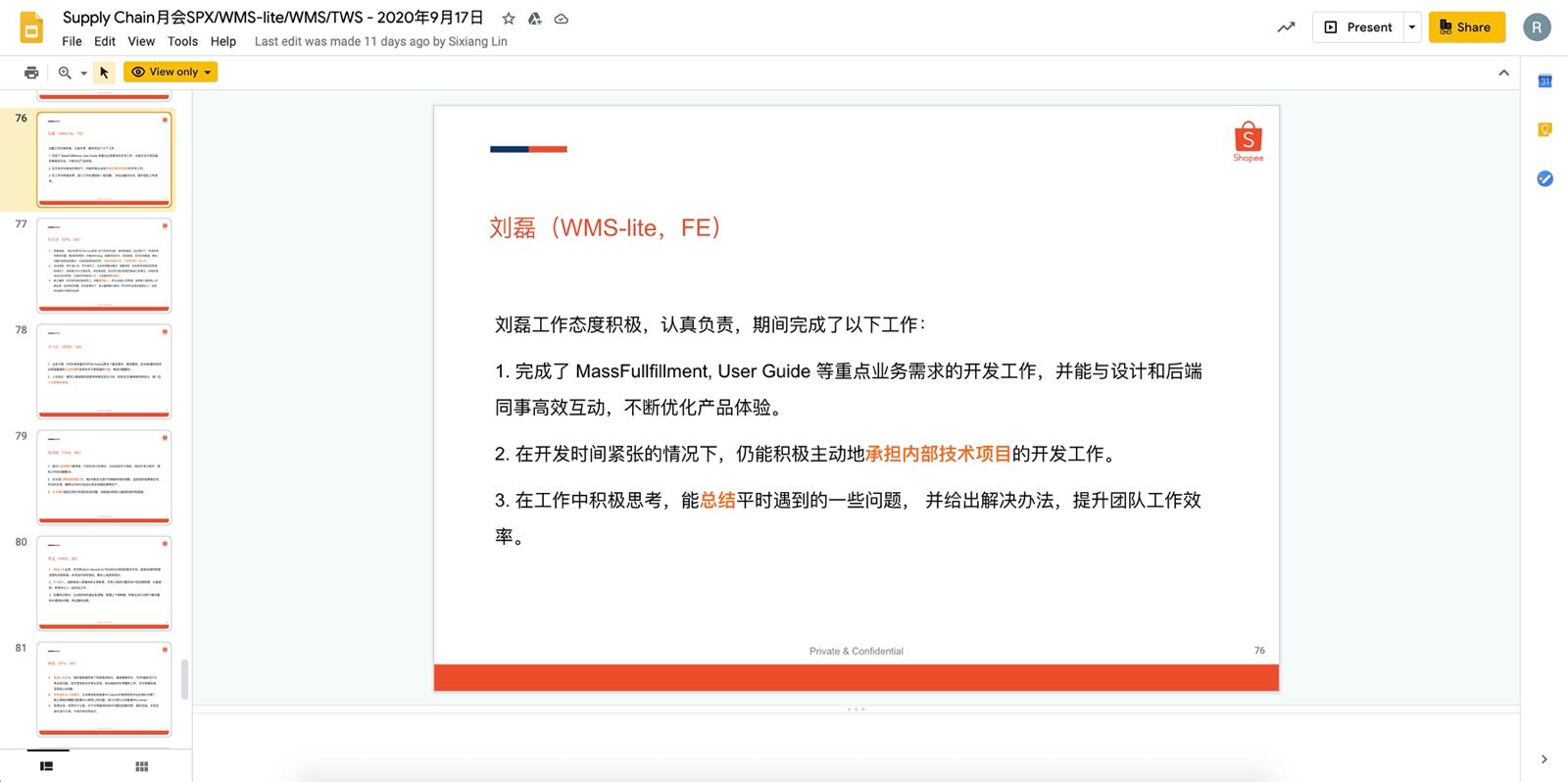1568x782 pixels.
Task: Open the File menu
Action: (x=72, y=41)
